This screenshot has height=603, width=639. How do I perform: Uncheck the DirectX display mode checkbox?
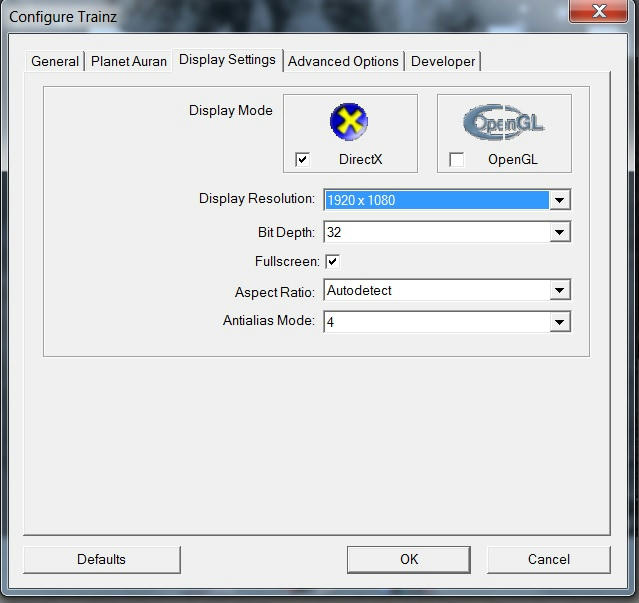[x=302, y=159]
